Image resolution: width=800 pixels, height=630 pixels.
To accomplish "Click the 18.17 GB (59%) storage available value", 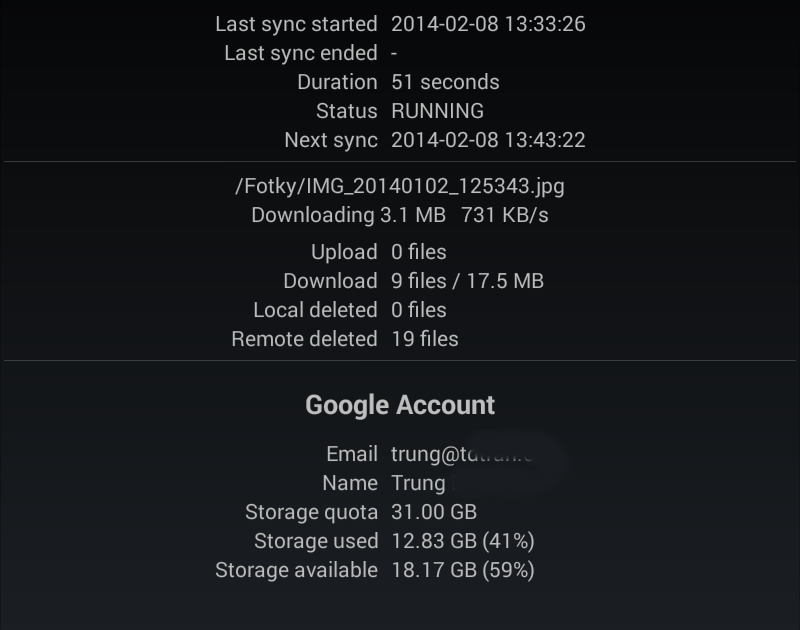I will (463, 570).
